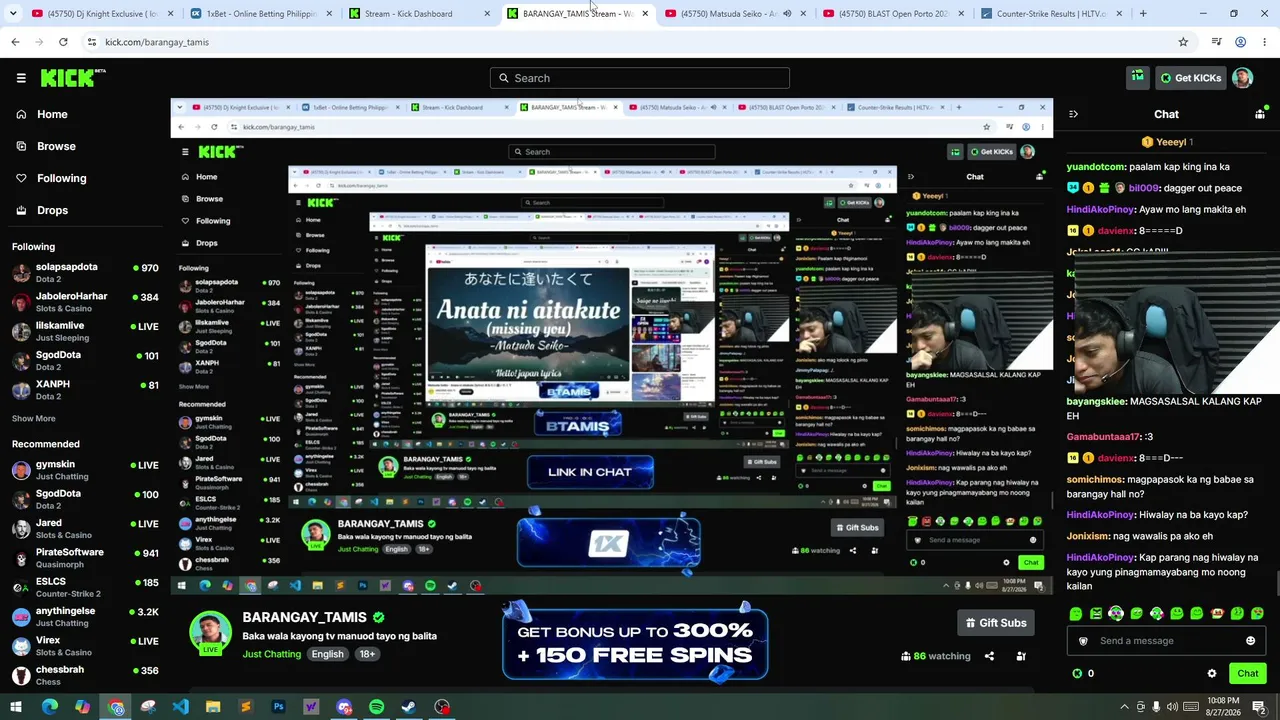This screenshot has width=1280, height=720.
Task: Show hidden system tray icons
Action: [1124, 707]
